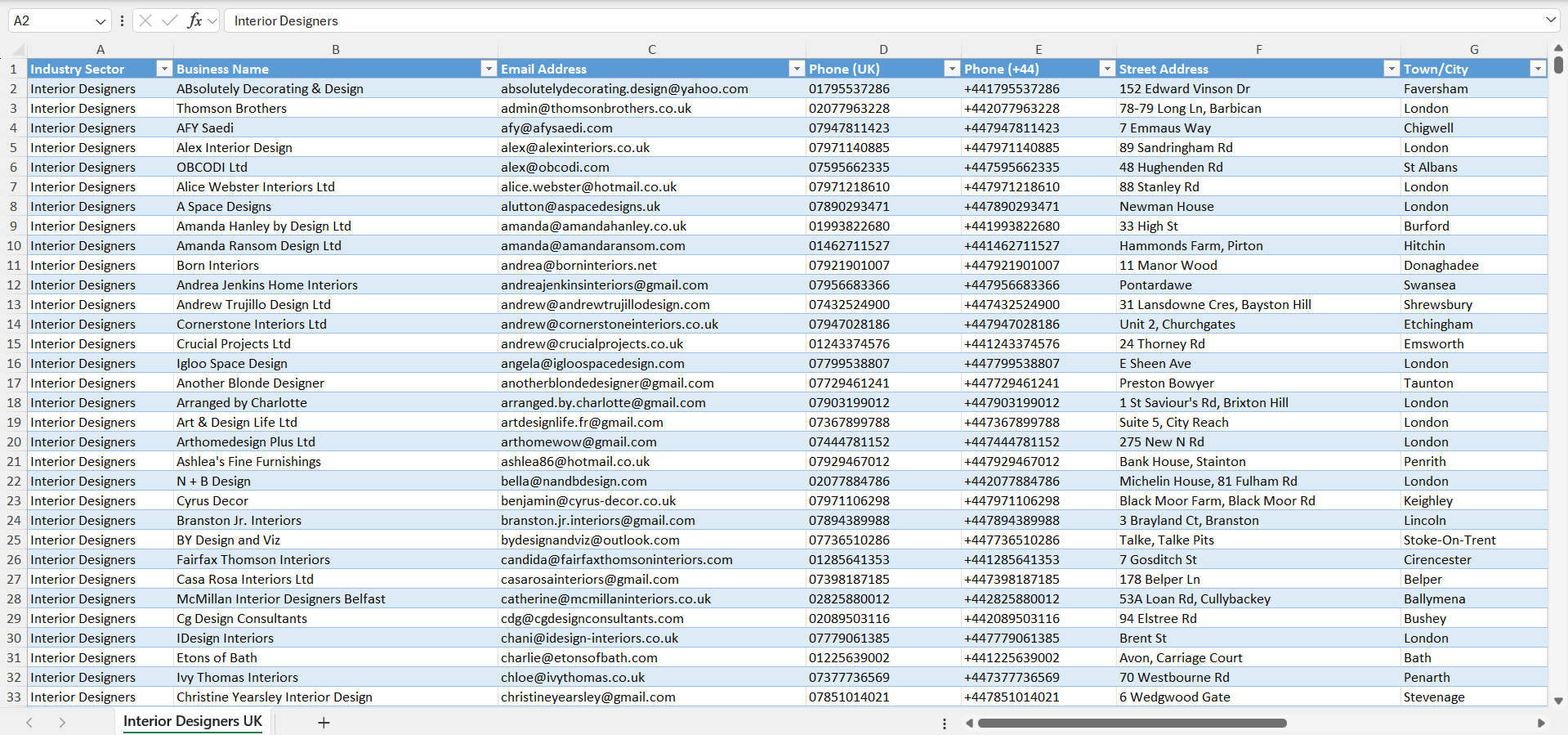Select column C header

point(652,49)
